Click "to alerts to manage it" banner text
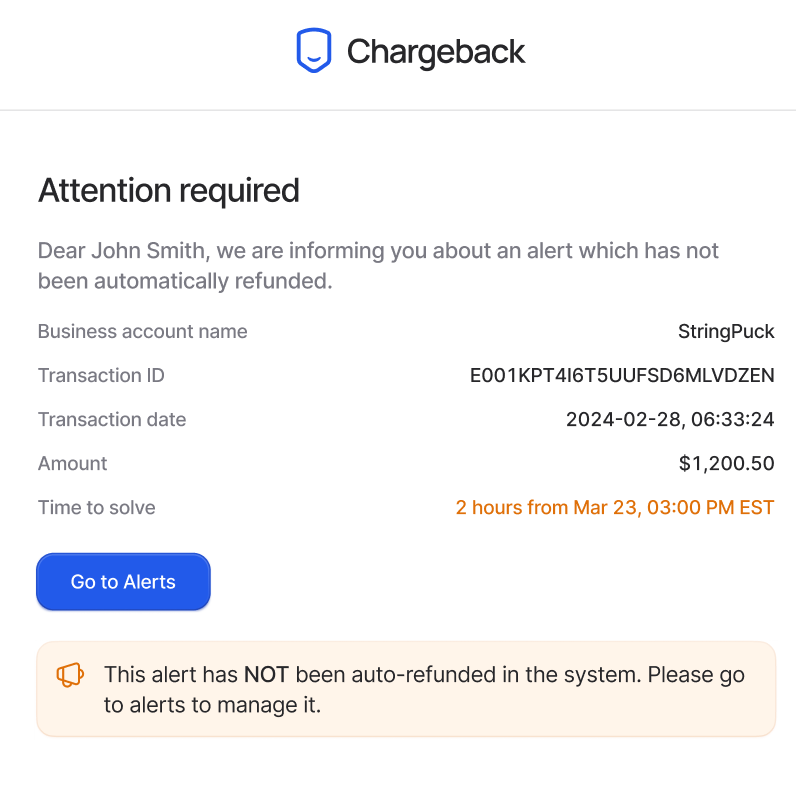The width and height of the screenshot is (796, 789). [212, 705]
